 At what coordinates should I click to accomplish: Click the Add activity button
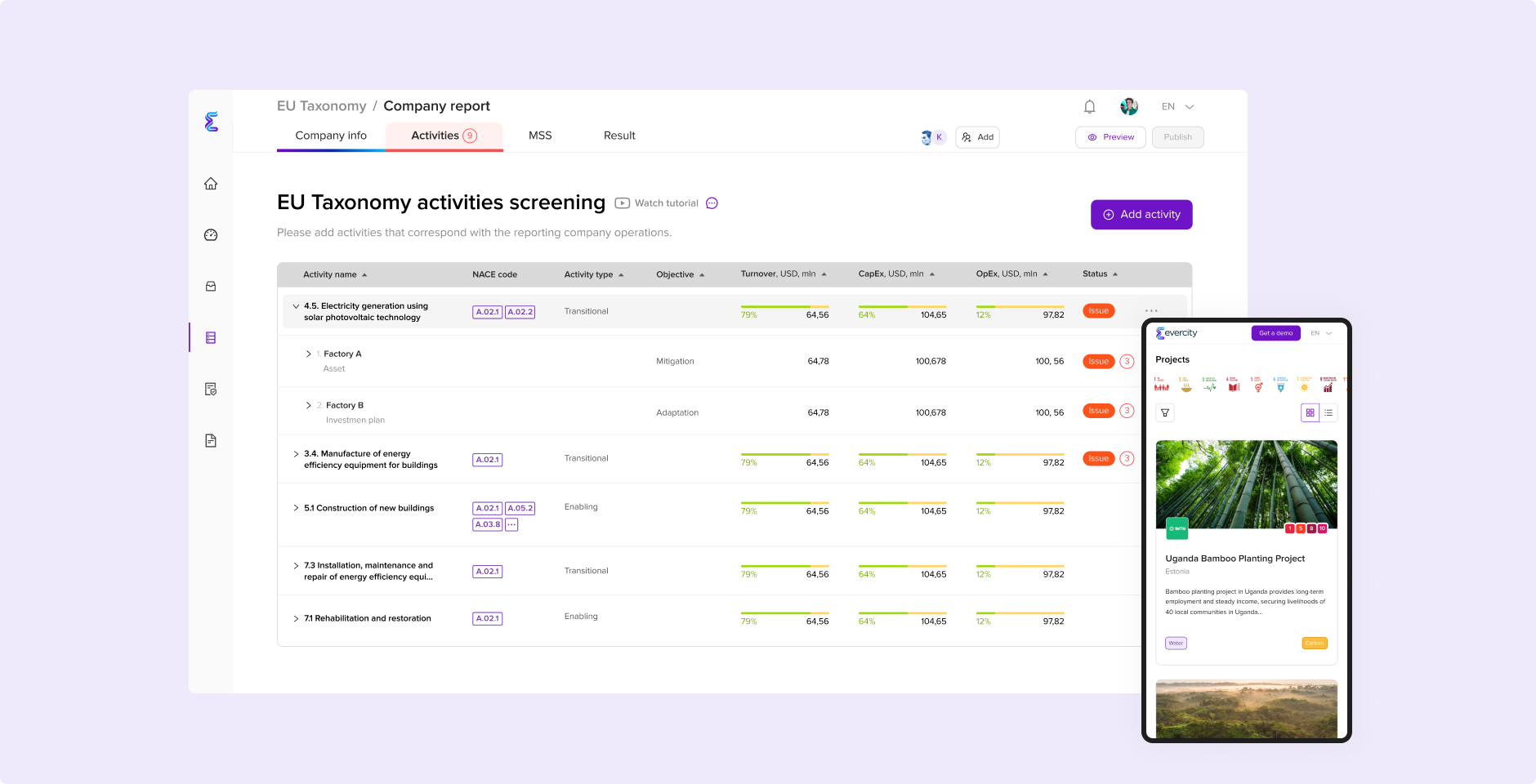click(x=1141, y=215)
